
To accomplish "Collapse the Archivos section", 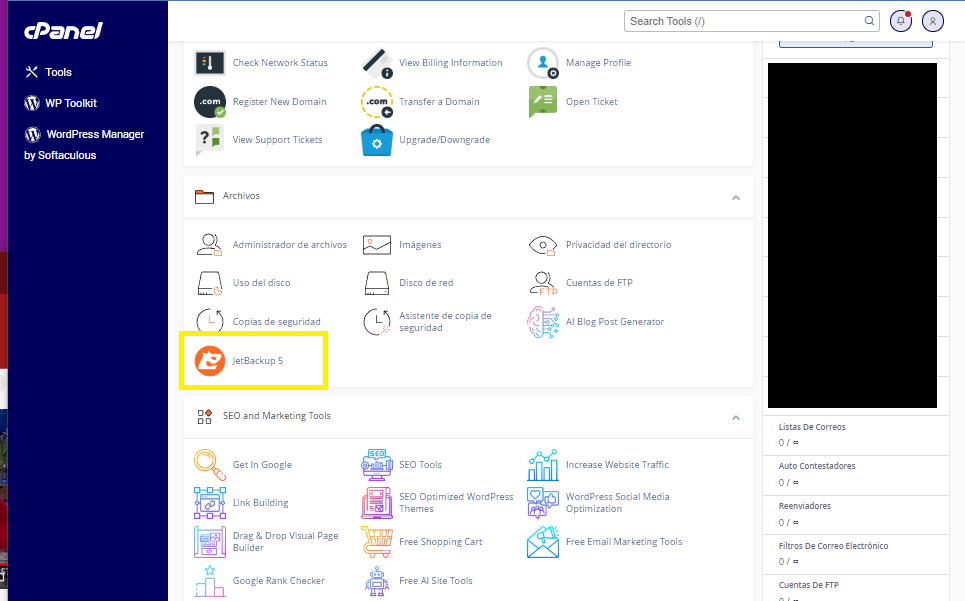I will pyautogui.click(x=736, y=197).
